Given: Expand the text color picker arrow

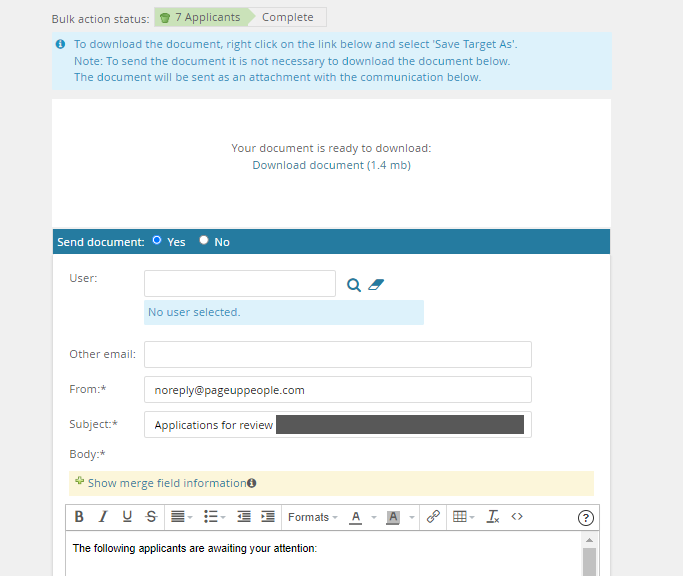Looking at the screenshot, I should pyautogui.click(x=374, y=517).
